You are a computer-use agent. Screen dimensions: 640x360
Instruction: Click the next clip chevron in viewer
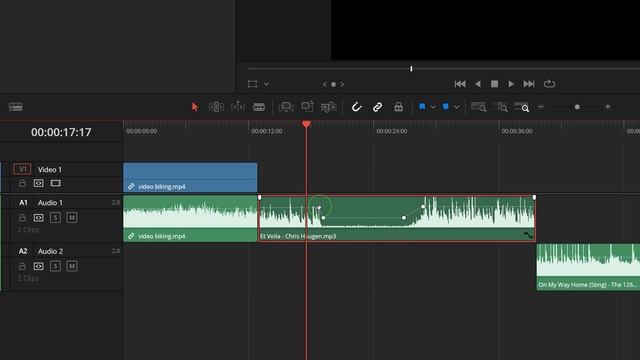coord(342,84)
